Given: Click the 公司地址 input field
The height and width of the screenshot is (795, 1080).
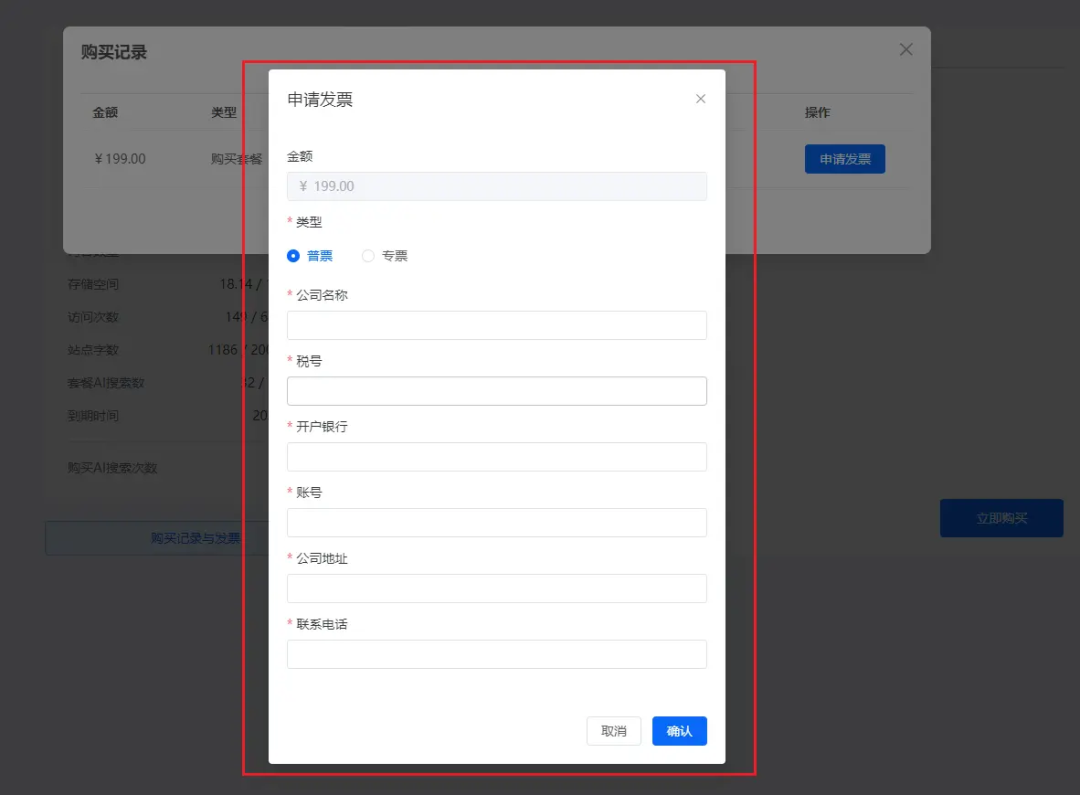Looking at the screenshot, I should pos(496,588).
